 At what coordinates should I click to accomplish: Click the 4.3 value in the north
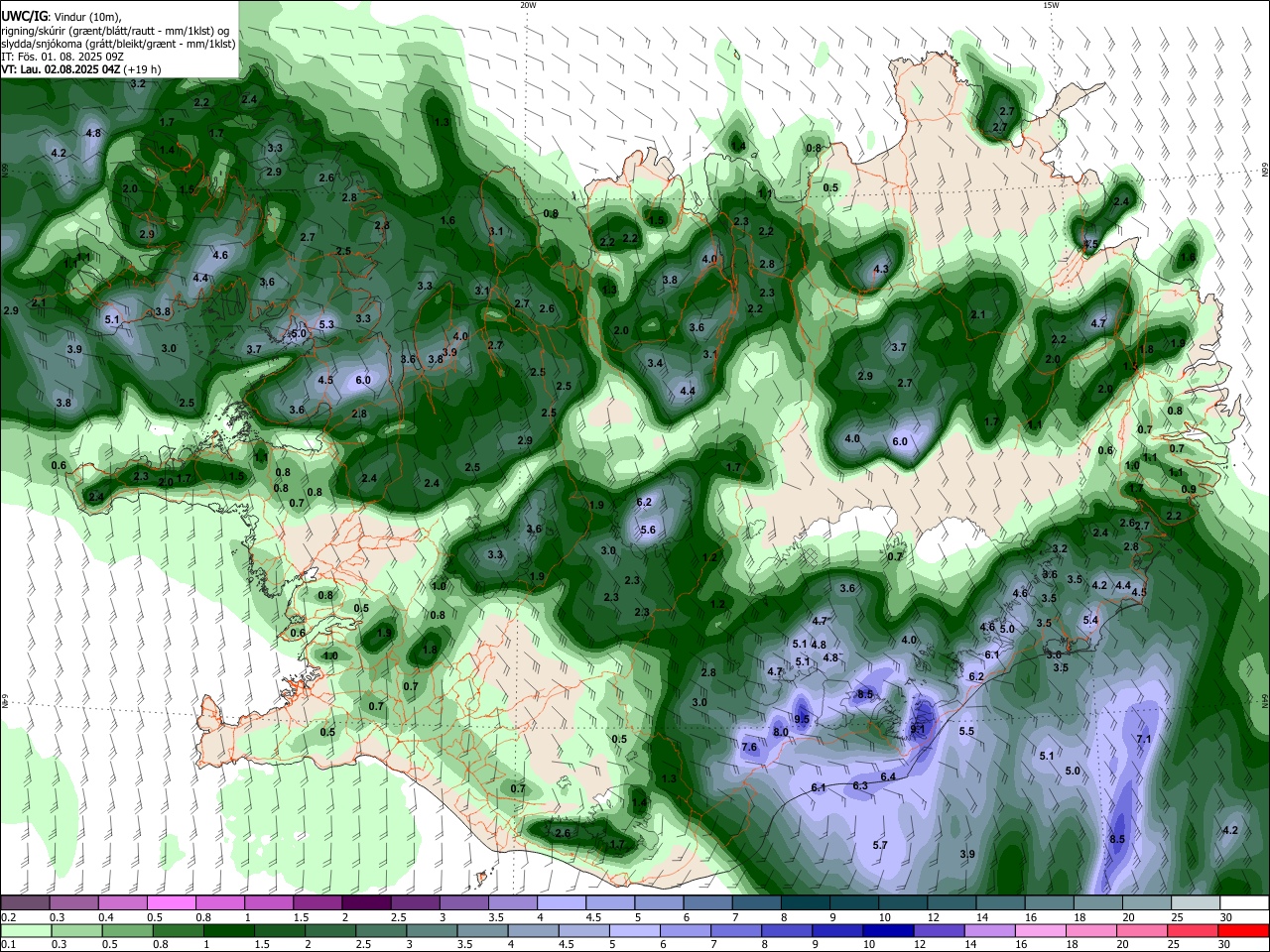click(880, 269)
